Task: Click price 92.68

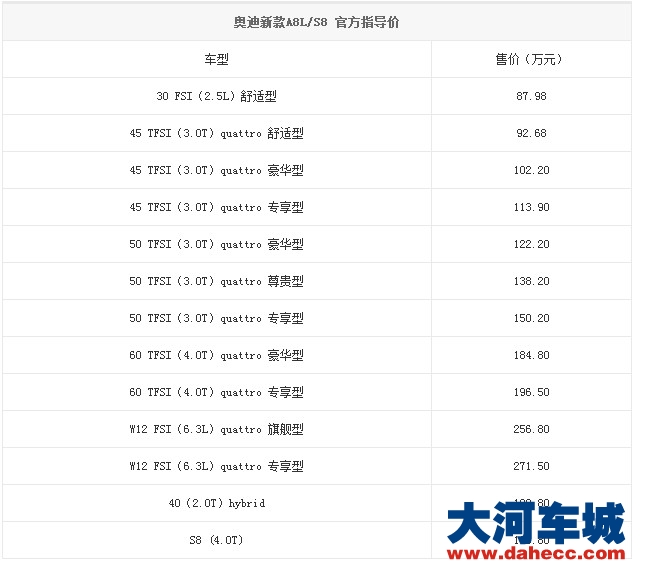Action: tap(531, 133)
